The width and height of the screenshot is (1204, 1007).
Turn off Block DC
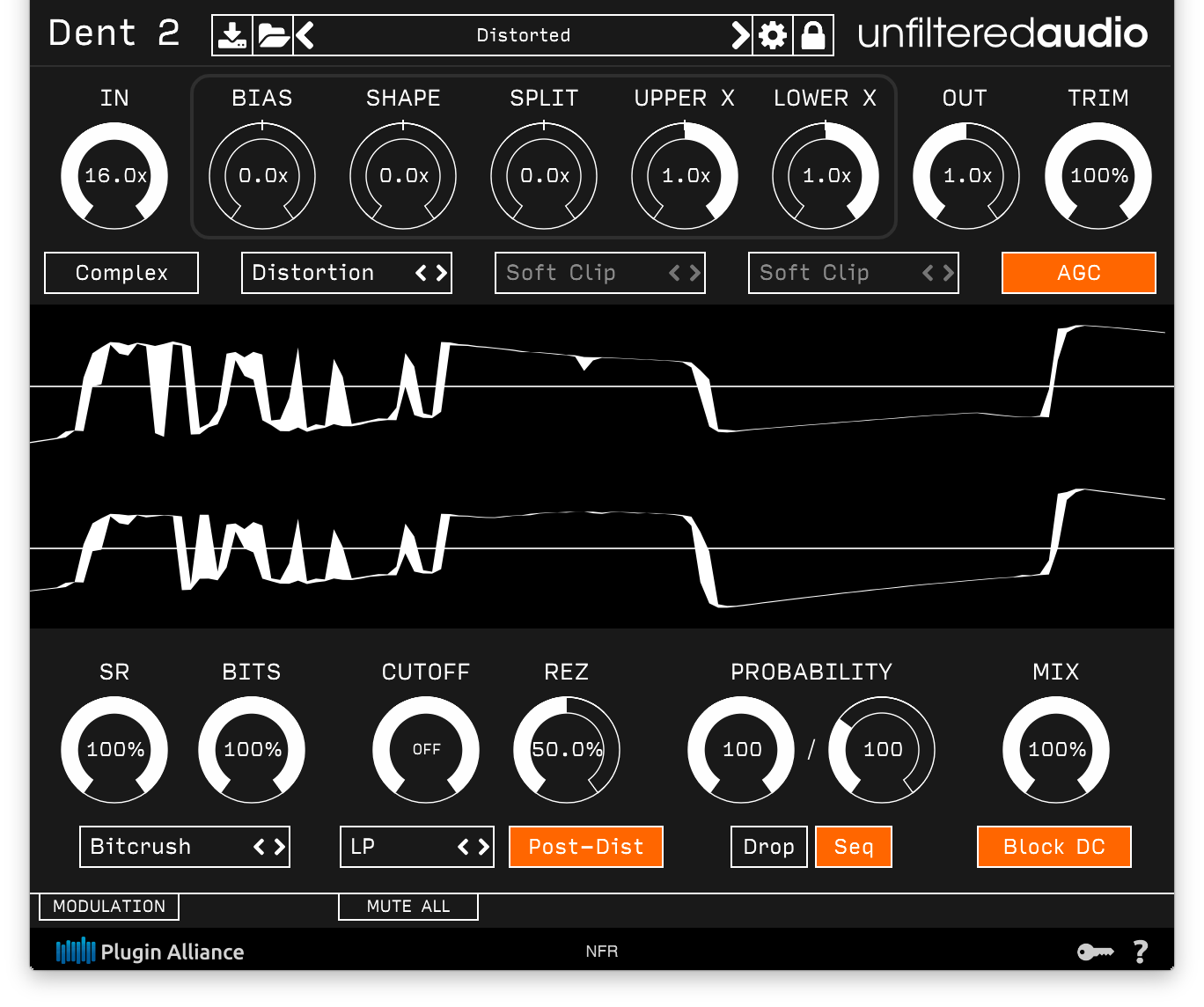(1053, 847)
